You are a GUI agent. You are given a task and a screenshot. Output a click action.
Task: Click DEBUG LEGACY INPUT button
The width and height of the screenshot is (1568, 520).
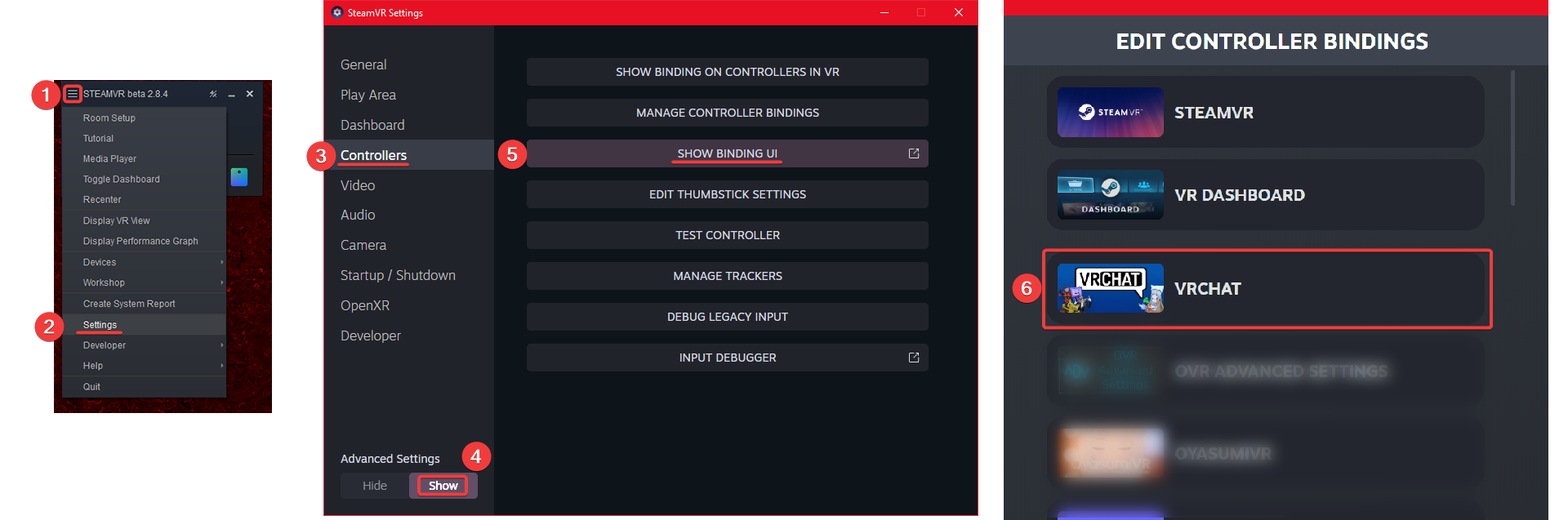(727, 317)
